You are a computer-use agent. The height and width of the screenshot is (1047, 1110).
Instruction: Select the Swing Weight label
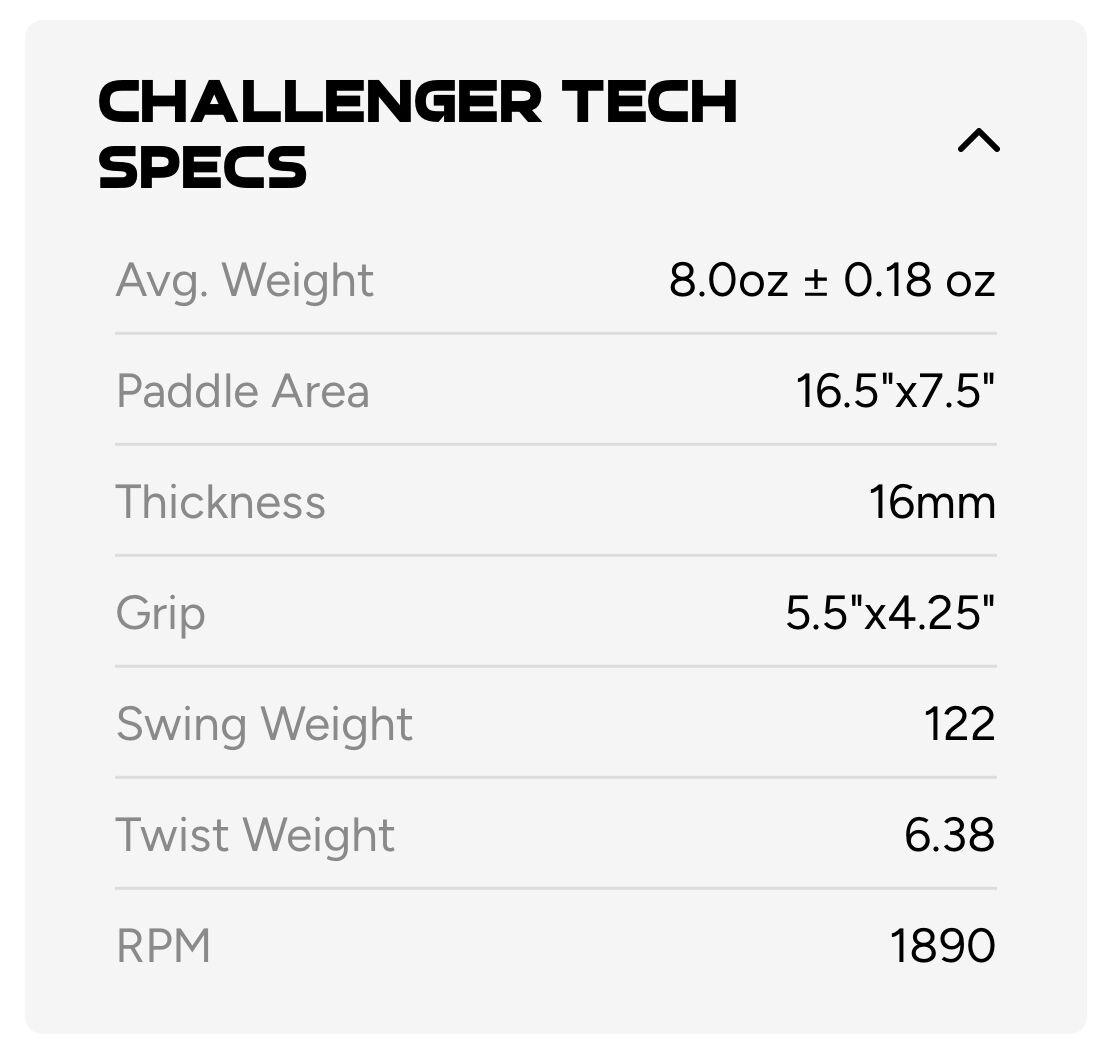point(264,725)
